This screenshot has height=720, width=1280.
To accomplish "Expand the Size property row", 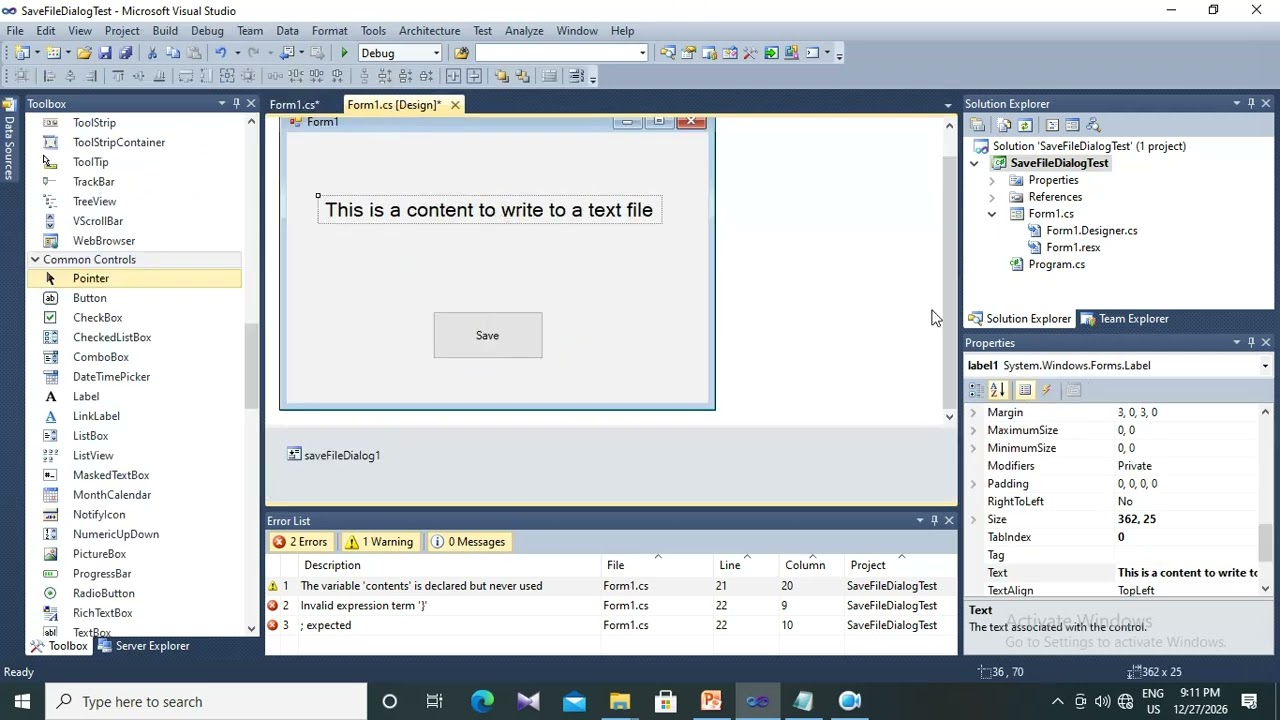I will click(974, 520).
